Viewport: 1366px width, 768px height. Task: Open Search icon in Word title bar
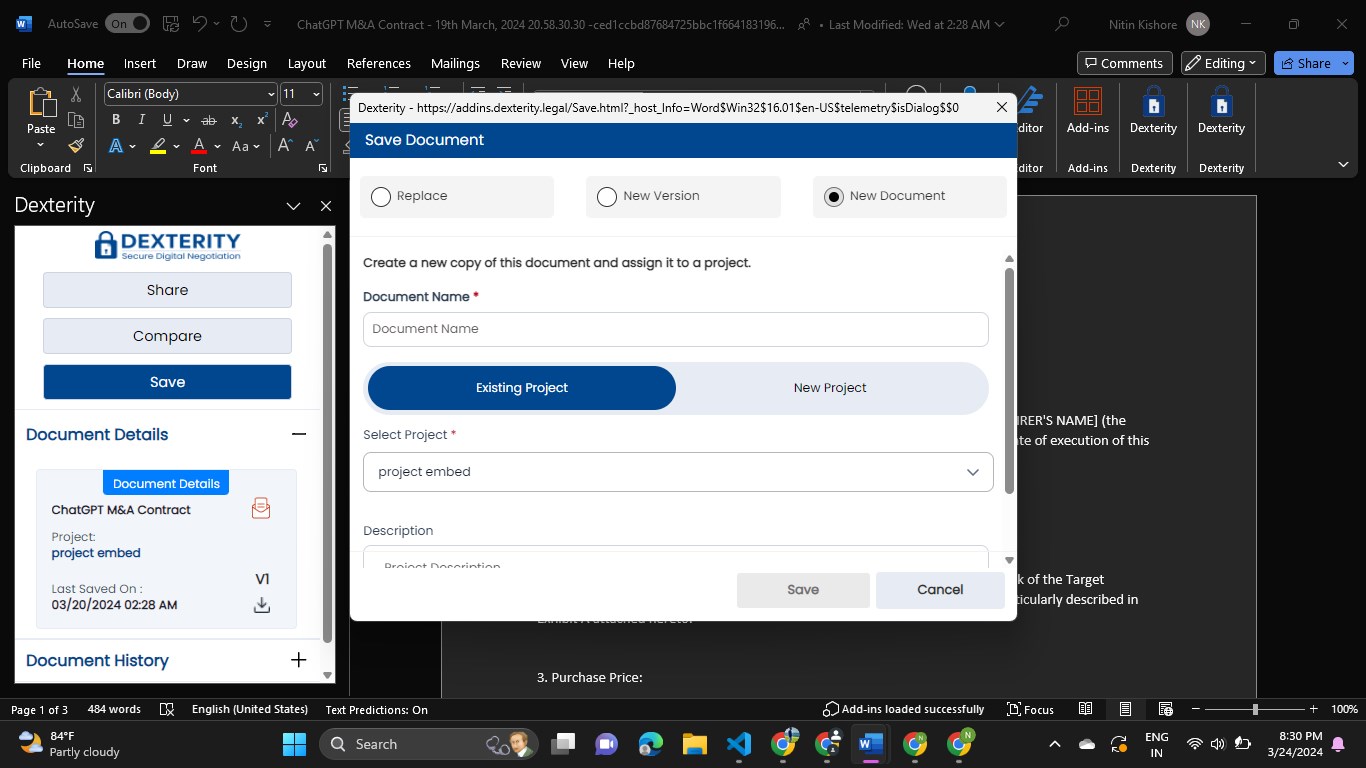coord(1062,24)
